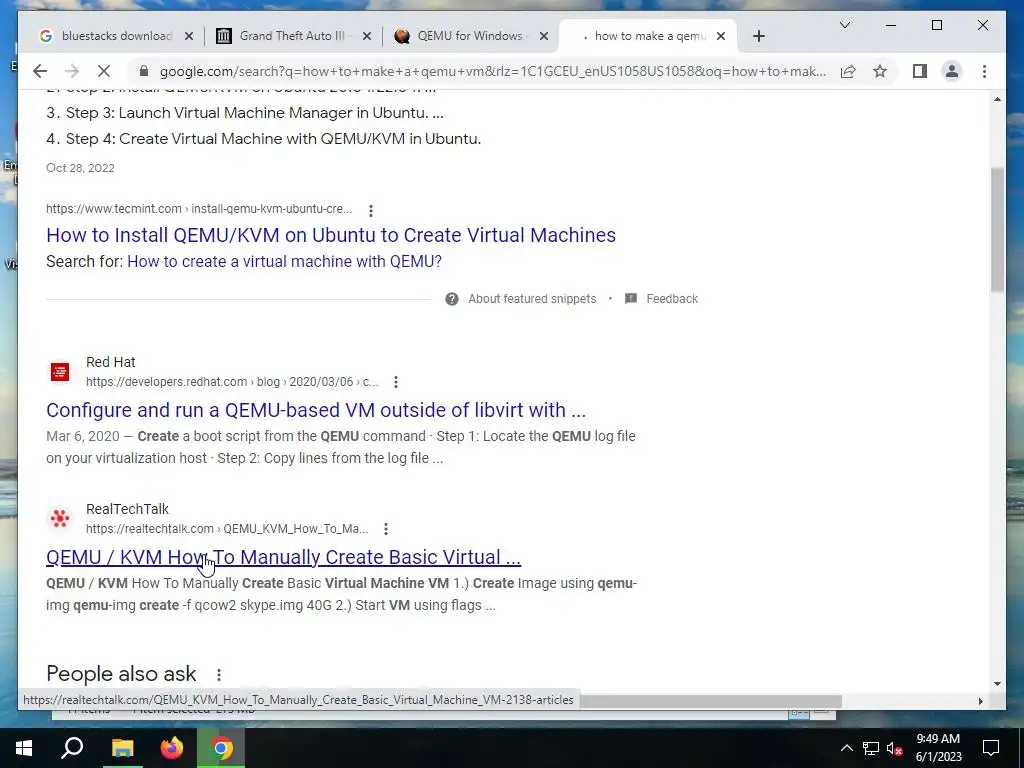Click the muted volume tray icon

895,748
